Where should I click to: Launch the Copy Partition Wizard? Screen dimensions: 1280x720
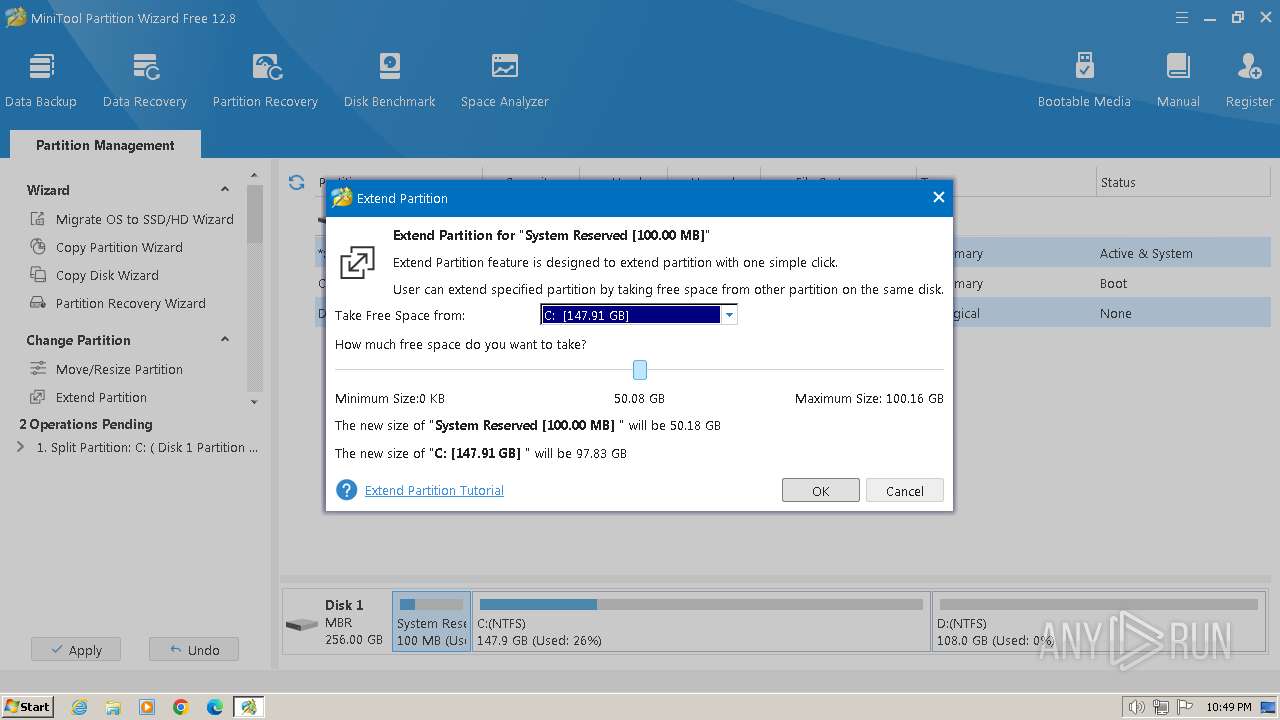[x=107, y=247]
